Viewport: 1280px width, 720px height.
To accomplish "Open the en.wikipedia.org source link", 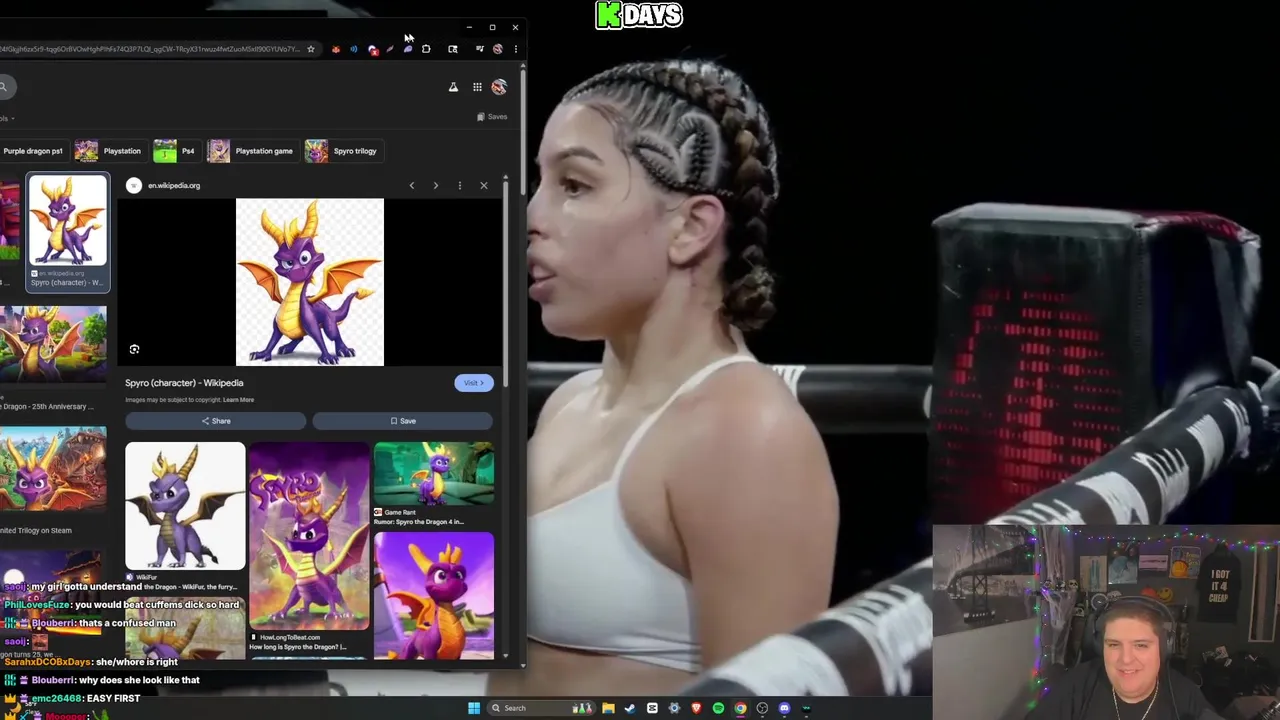I will [174, 185].
